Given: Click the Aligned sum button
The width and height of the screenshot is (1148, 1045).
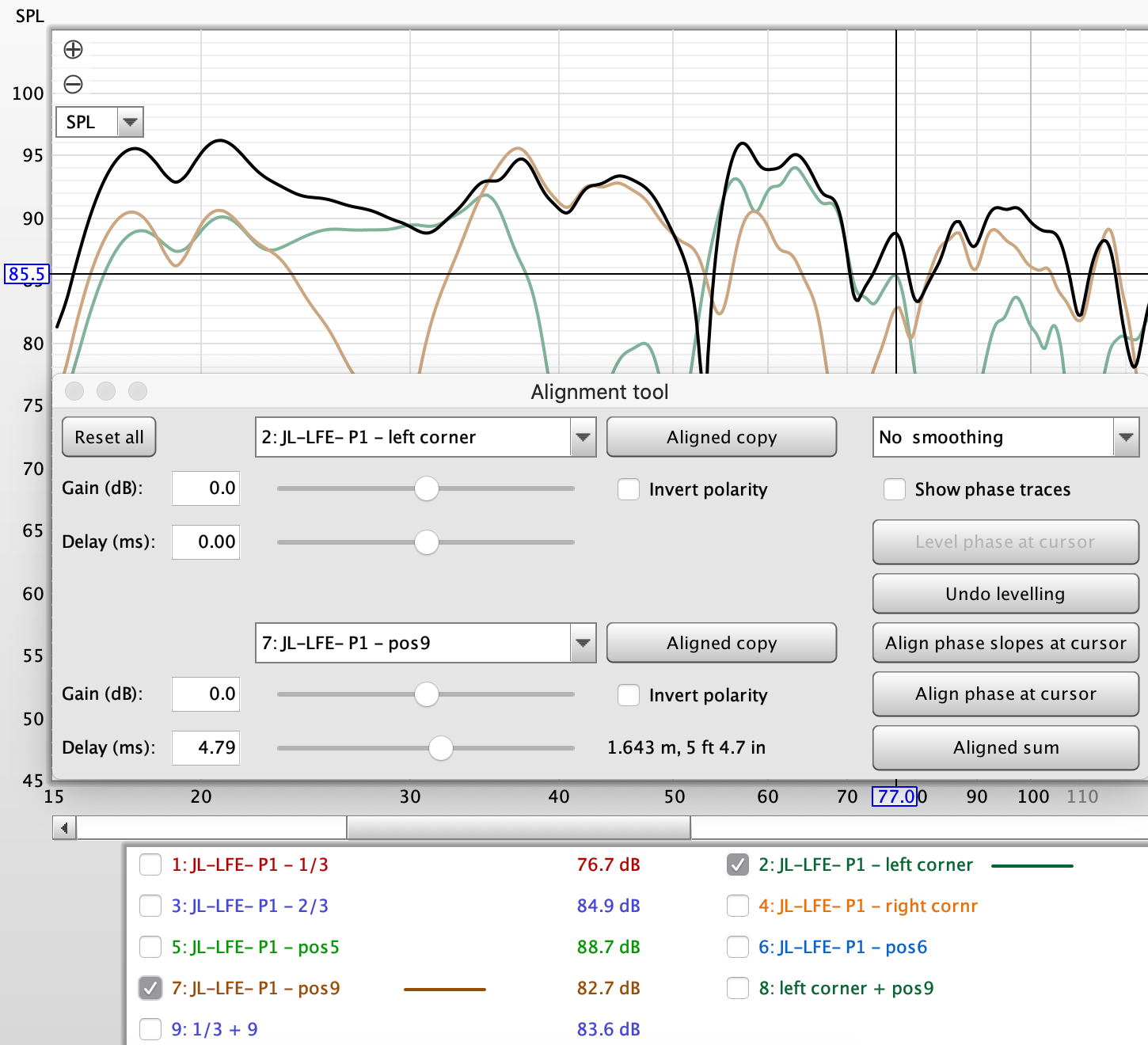Looking at the screenshot, I should [1005, 747].
